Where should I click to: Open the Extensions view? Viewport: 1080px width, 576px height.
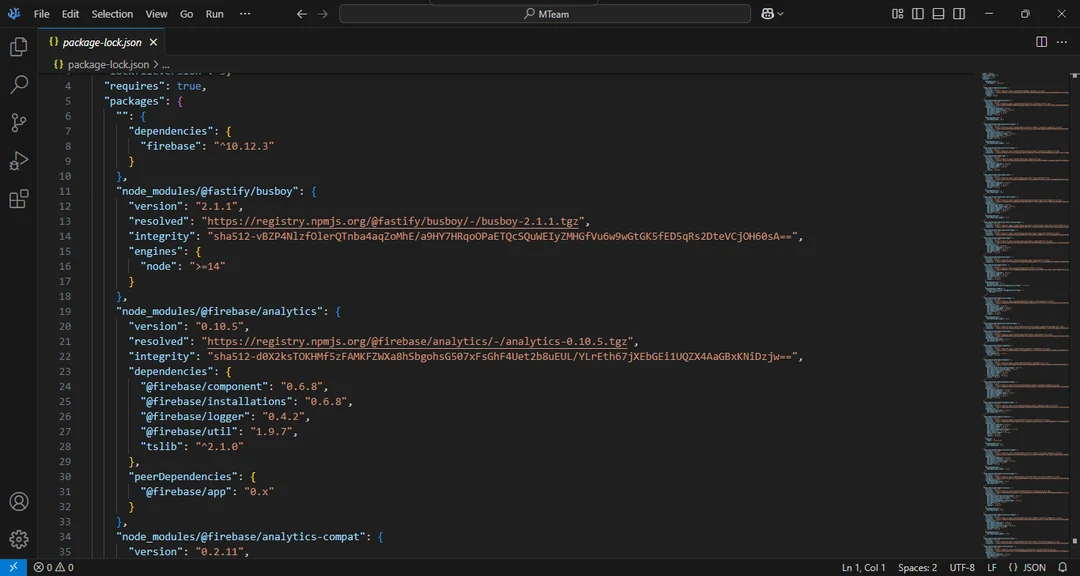(x=19, y=199)
